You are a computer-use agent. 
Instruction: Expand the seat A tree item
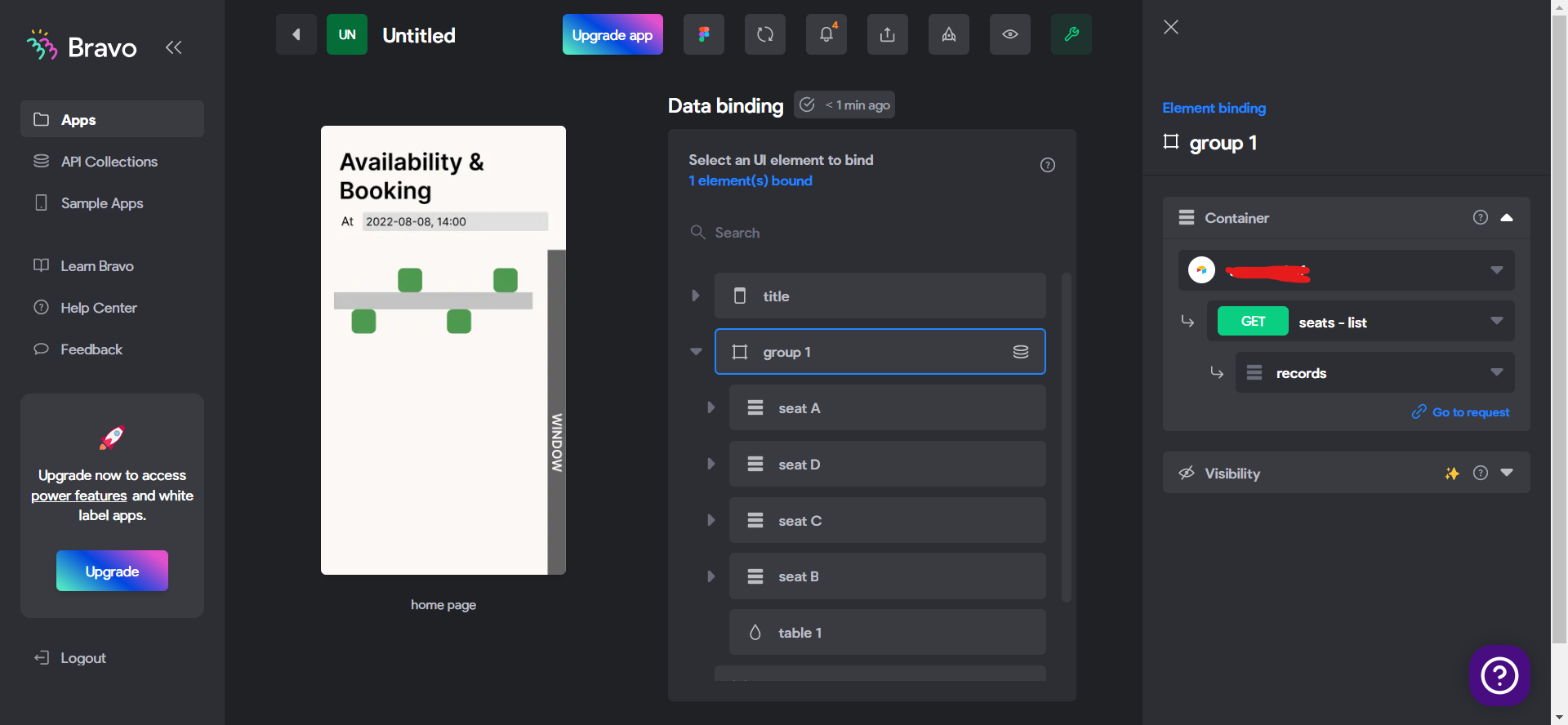[x=710, y=407]
